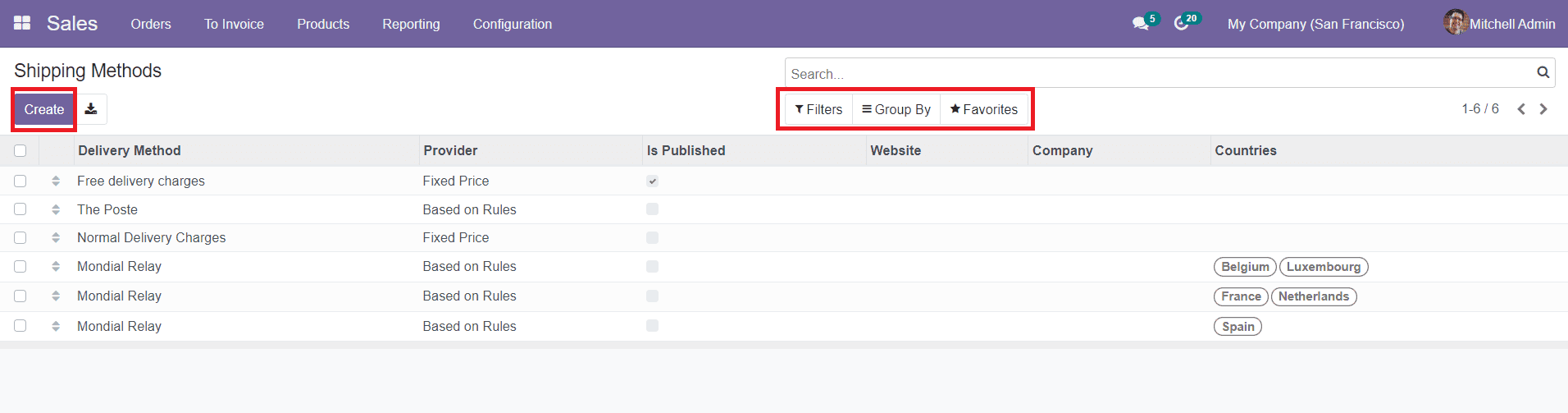Grab the reorder handle for Free delivery charges
Viewport: 1568px width, 413px height.
56,181
